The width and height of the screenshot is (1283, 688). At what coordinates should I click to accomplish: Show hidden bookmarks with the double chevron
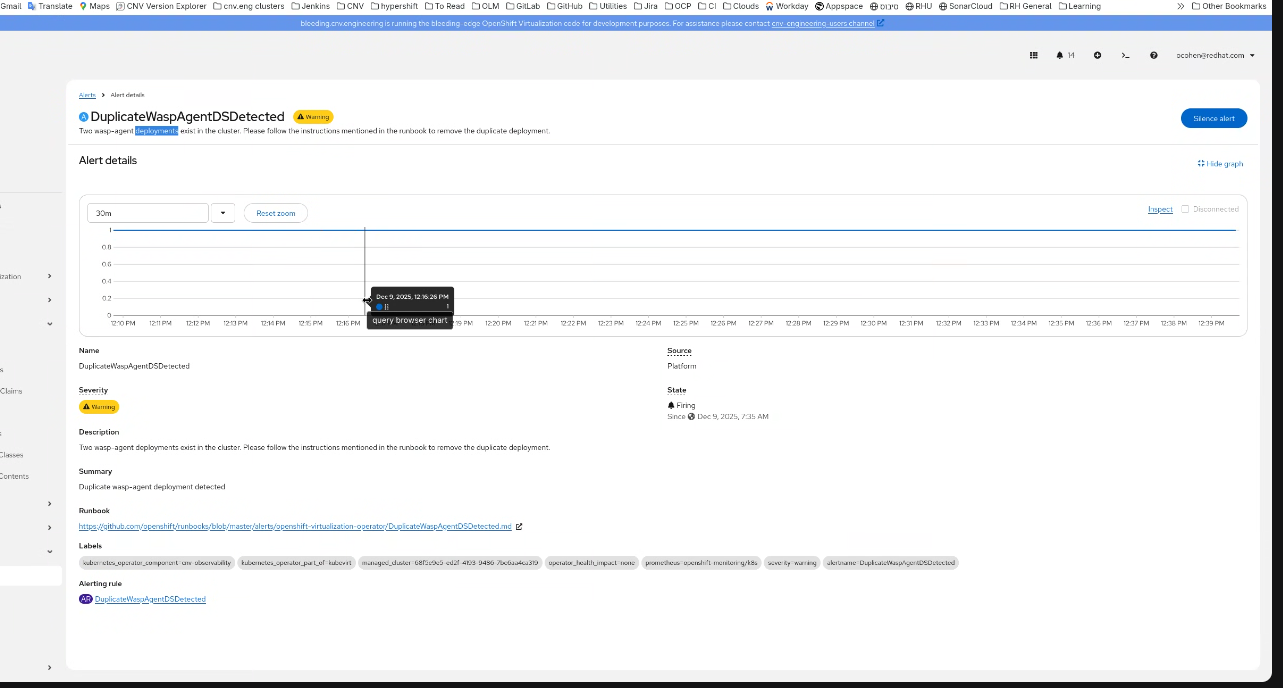pyautogui.click(x=1181, y=6)
